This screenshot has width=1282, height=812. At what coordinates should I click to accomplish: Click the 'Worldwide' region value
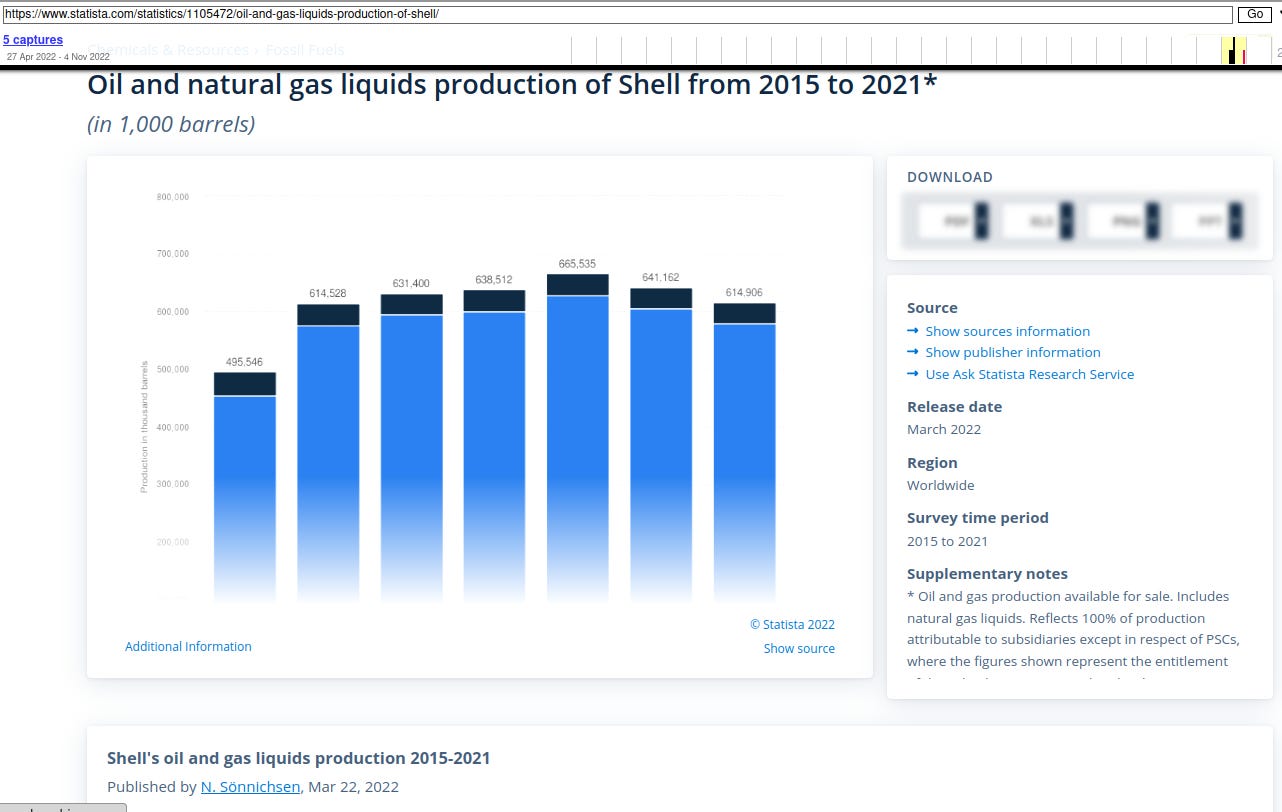pos(940,485)
